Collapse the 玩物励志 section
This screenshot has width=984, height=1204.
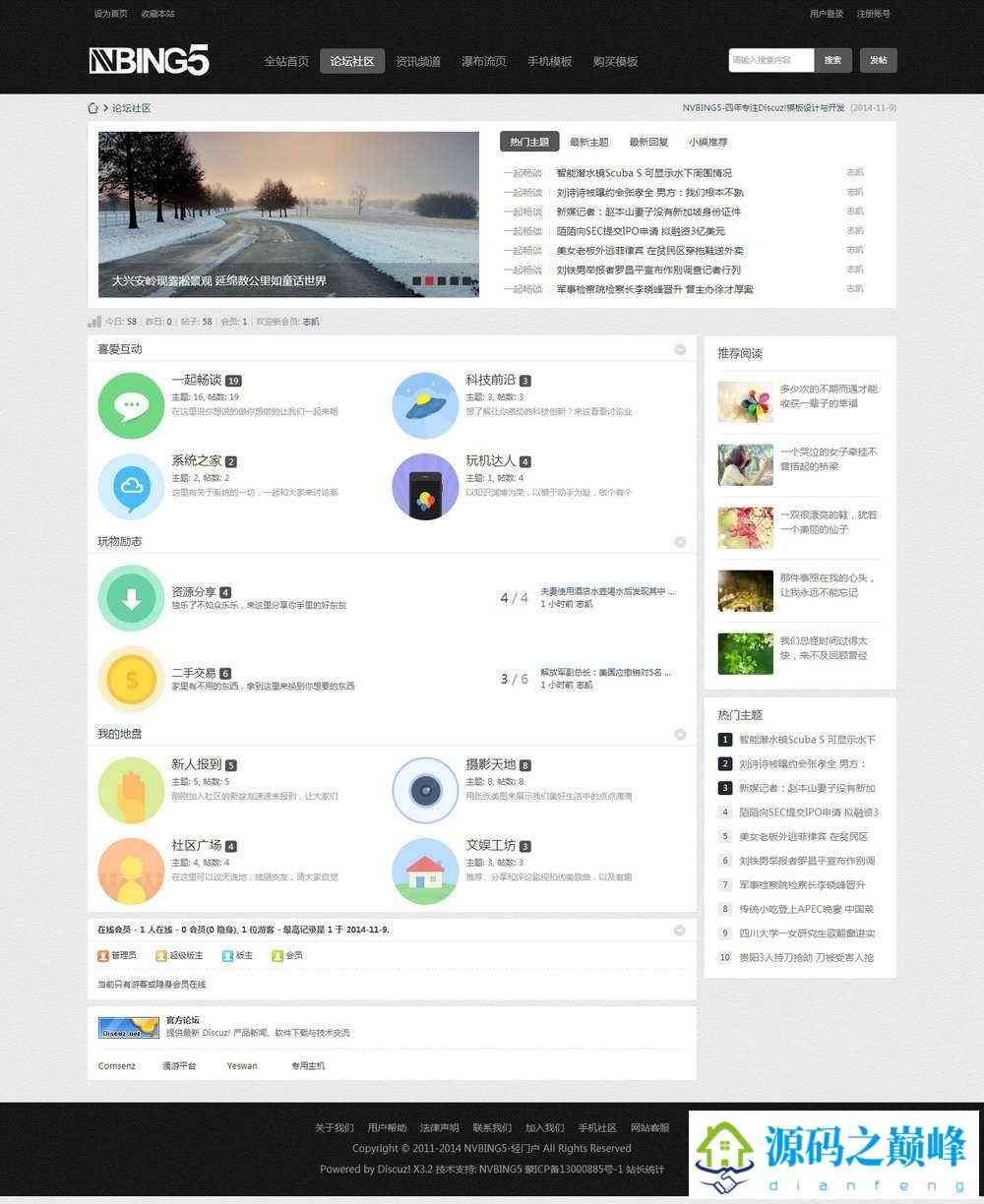pyautogui.click(x=680, y=542)
